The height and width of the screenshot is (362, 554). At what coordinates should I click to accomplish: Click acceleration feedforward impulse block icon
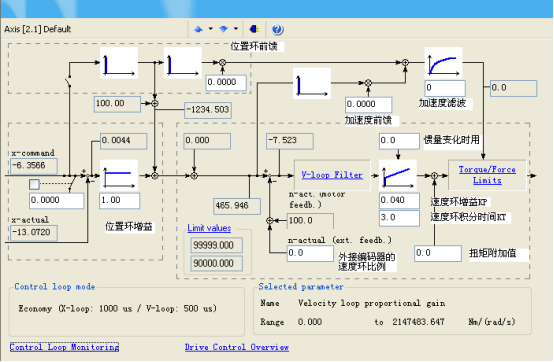[x=312, y=83]
